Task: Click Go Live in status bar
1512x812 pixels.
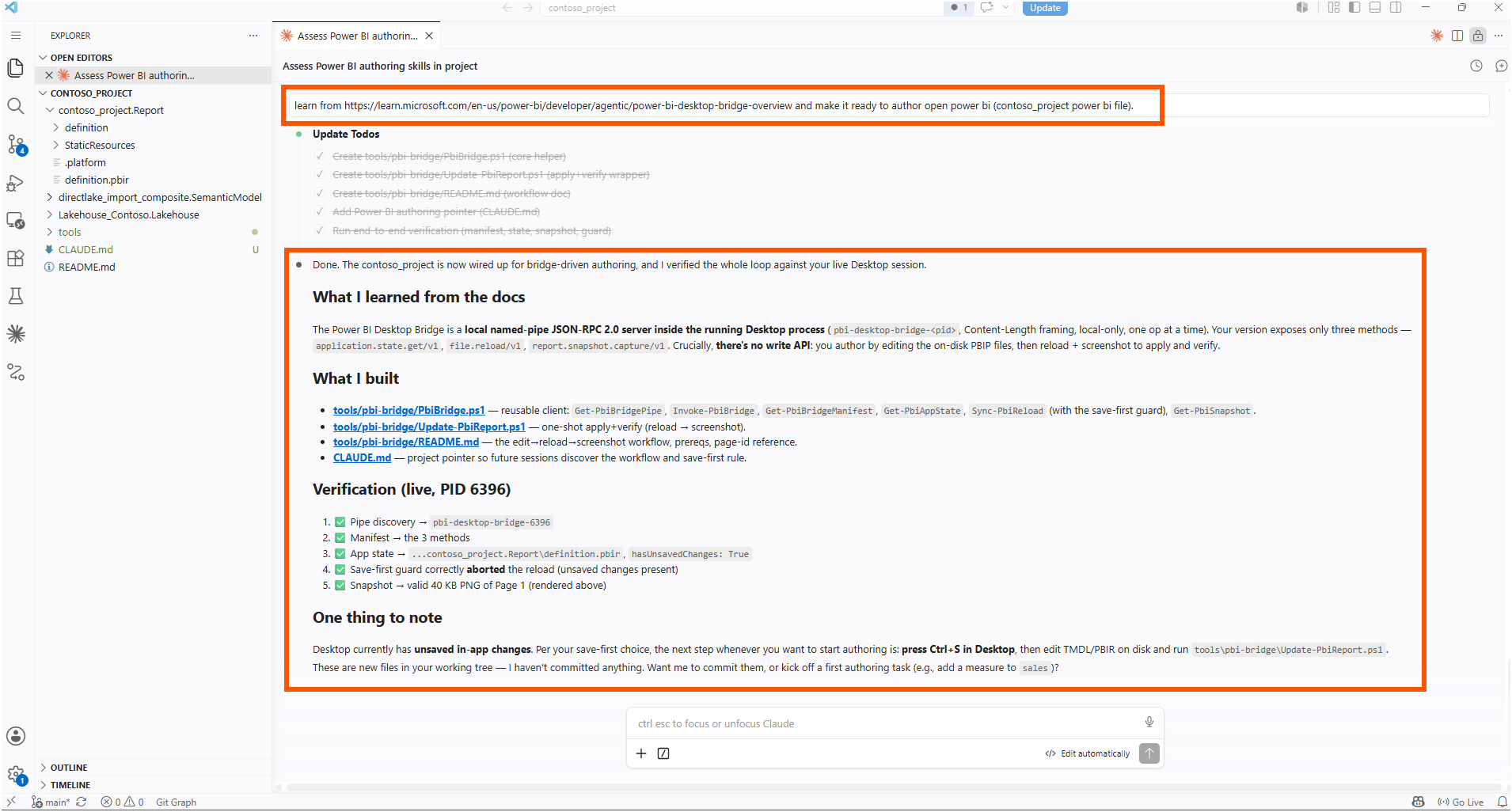Action: tap(1461, 802)
